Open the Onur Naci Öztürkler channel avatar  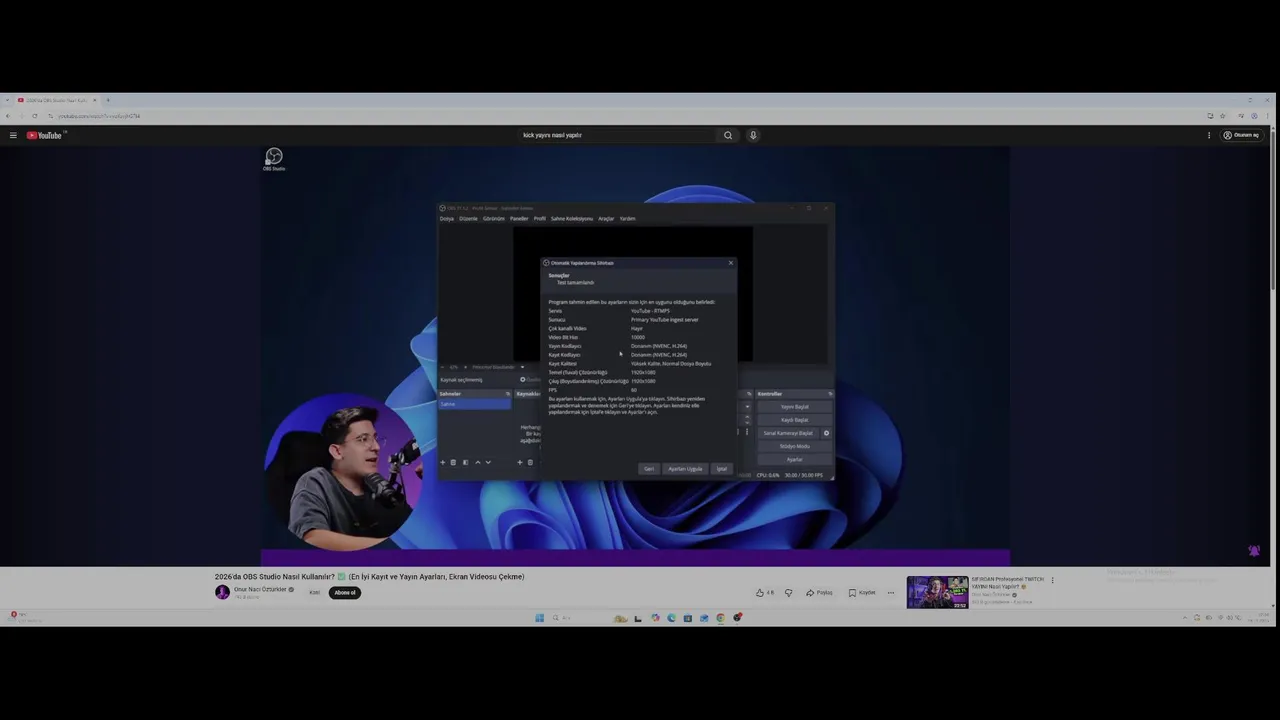tap(222, 592)
